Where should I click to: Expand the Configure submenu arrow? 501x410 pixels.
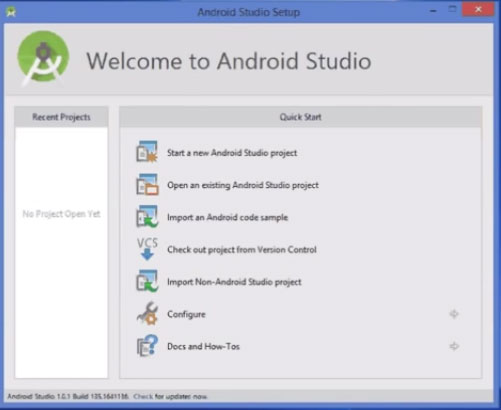(454, 314)
